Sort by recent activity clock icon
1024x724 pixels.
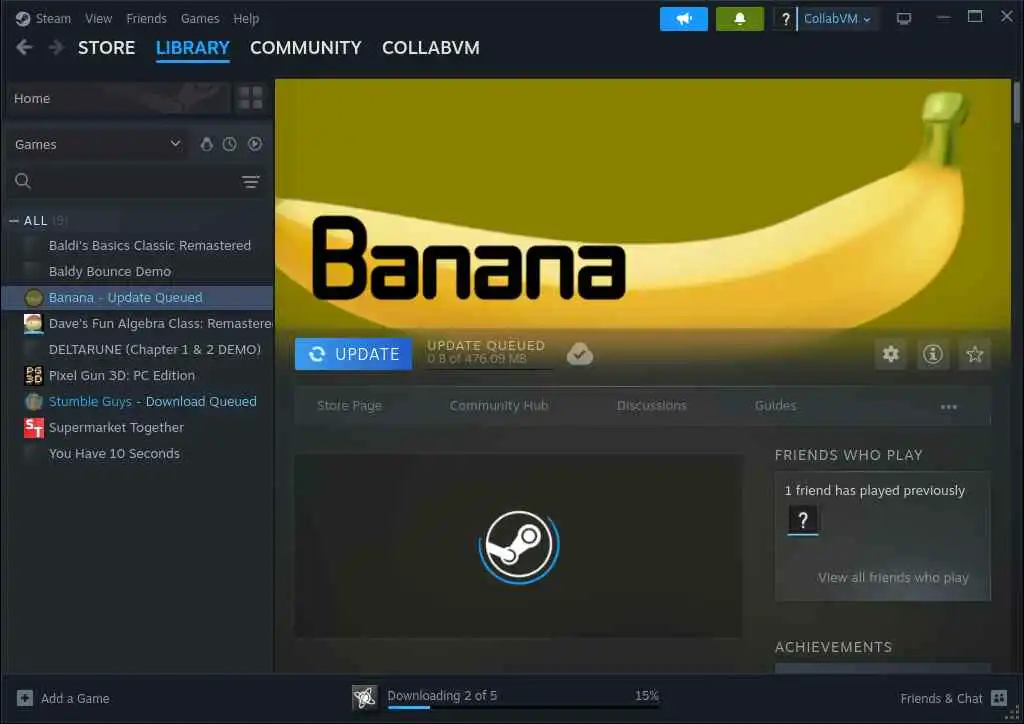coord(229,144)
